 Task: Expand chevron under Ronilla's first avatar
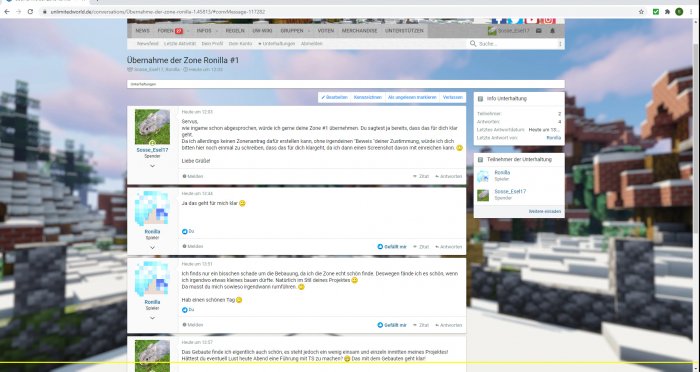(152, 247)
